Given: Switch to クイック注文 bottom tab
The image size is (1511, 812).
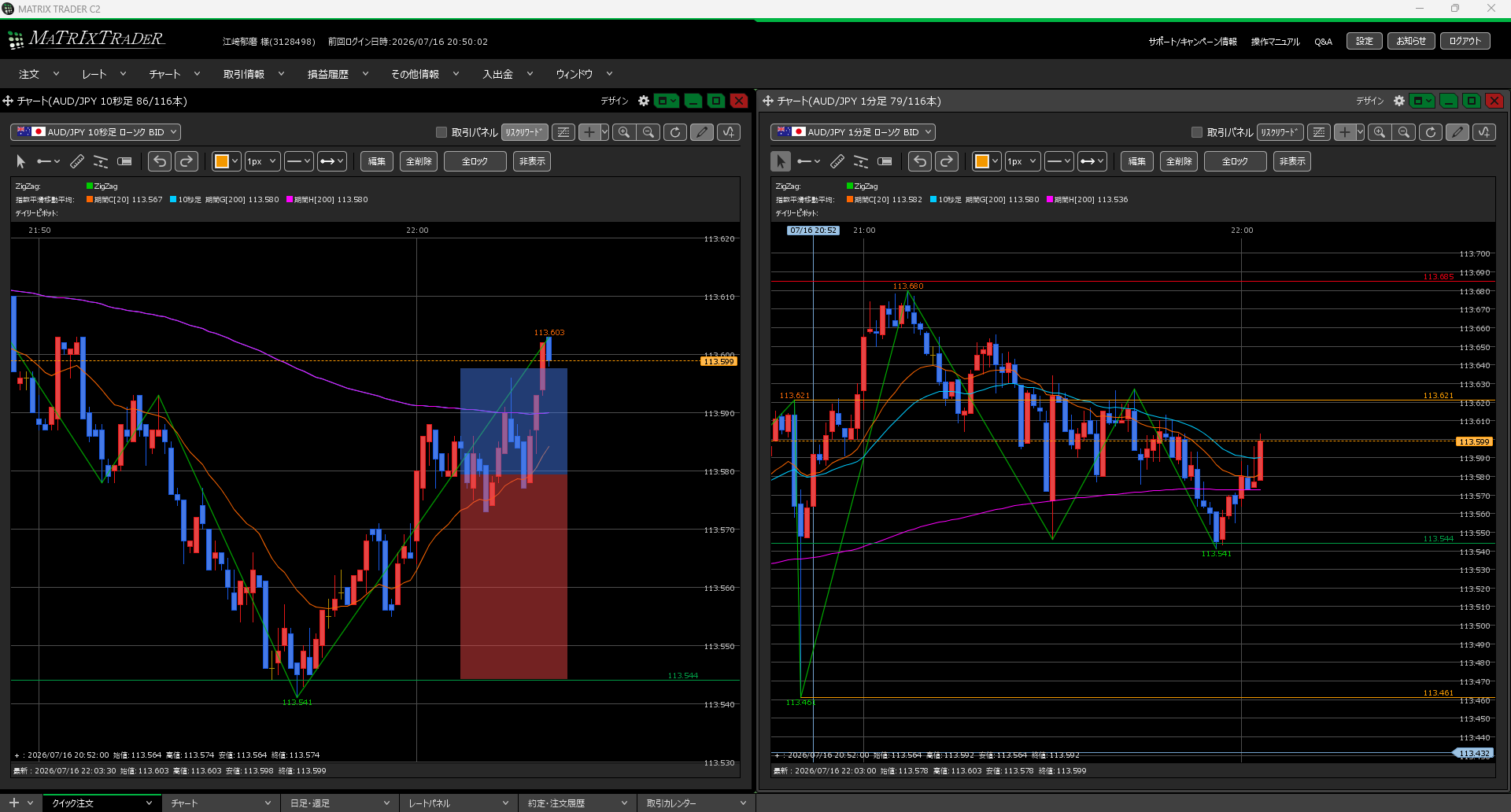Looking at the screenshot, I should click(x=101, y=803).
